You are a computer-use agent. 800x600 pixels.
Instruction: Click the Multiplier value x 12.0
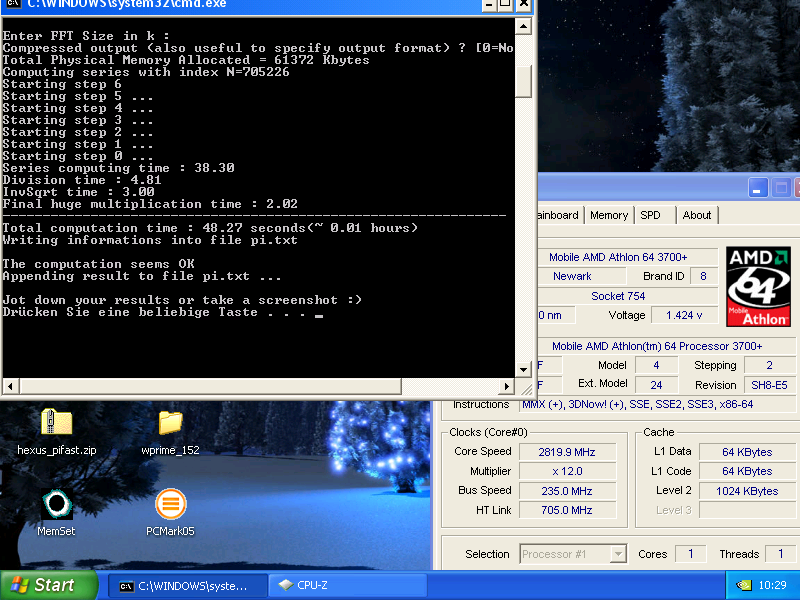coord(567,471)
